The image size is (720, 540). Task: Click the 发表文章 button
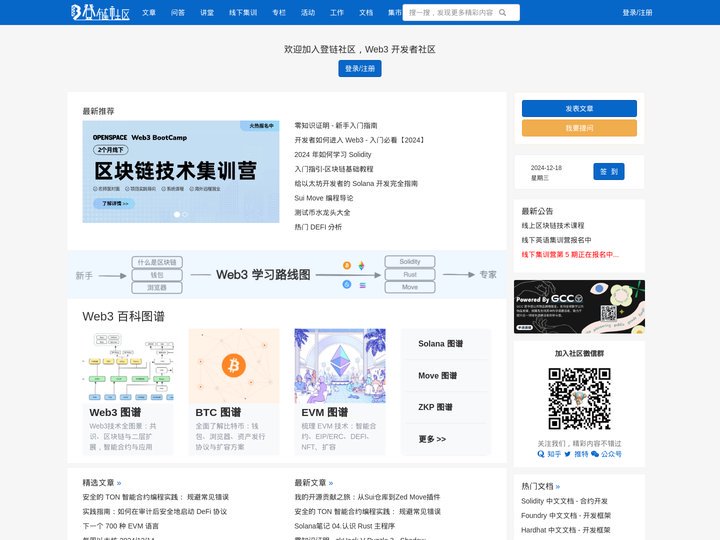click(x=579, y=108)
